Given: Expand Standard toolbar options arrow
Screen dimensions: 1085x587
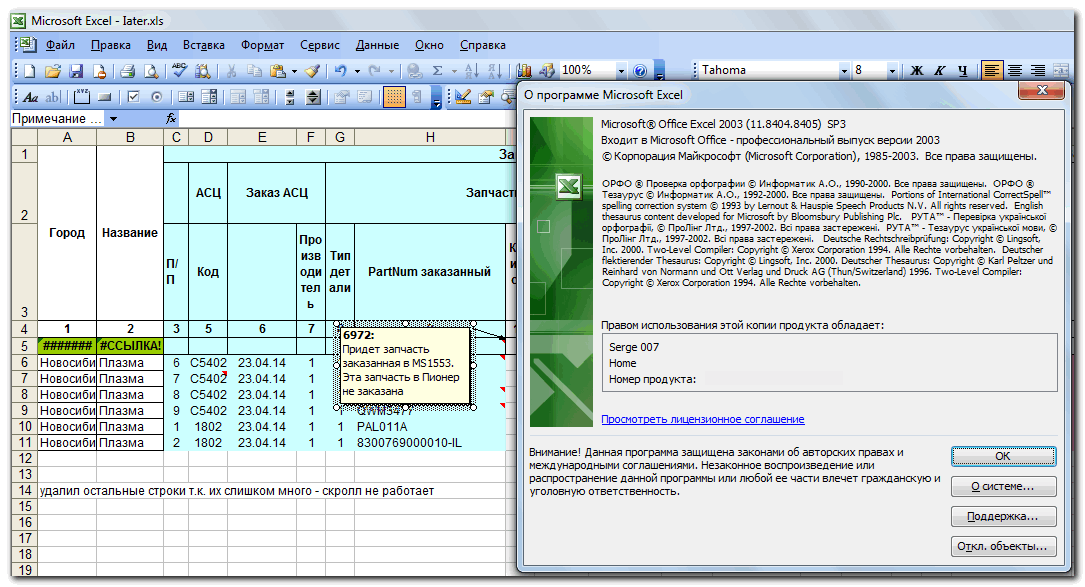Looking at the screenshot, I should pos(659,71).
